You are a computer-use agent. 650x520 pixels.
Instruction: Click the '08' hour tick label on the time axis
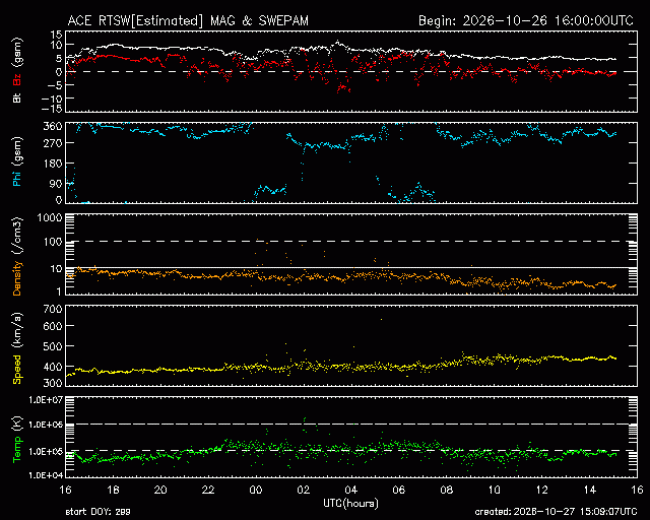coord(446,490)
